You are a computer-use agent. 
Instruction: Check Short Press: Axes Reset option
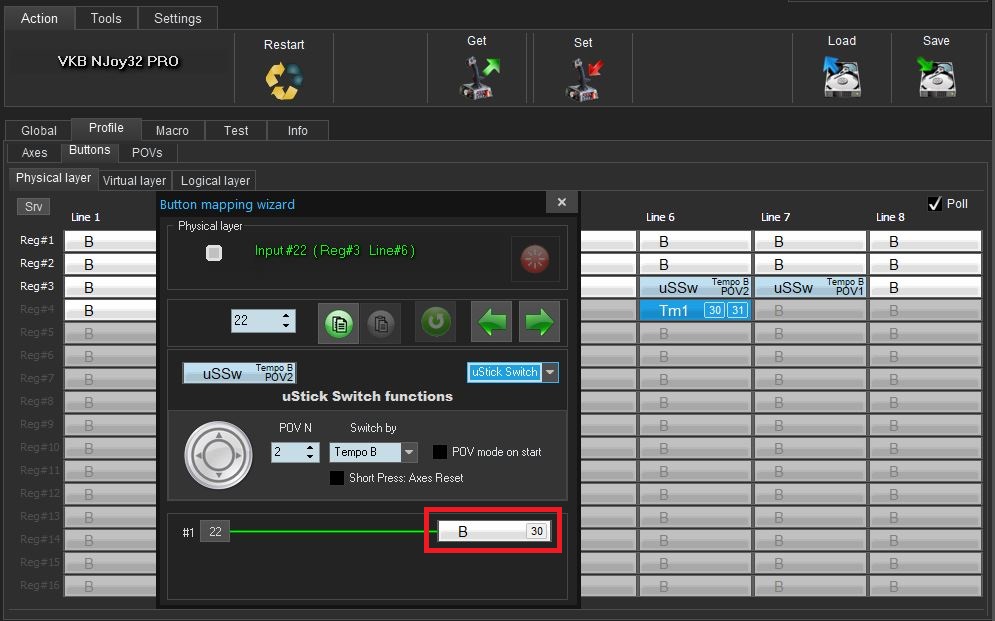tap(337, 478)
